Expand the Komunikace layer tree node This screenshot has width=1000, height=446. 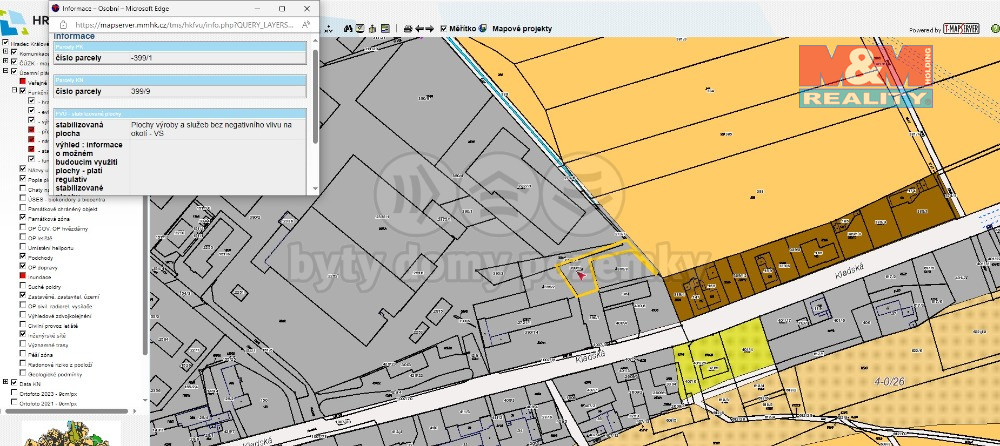pyautogui.click(x=5, y=52)
